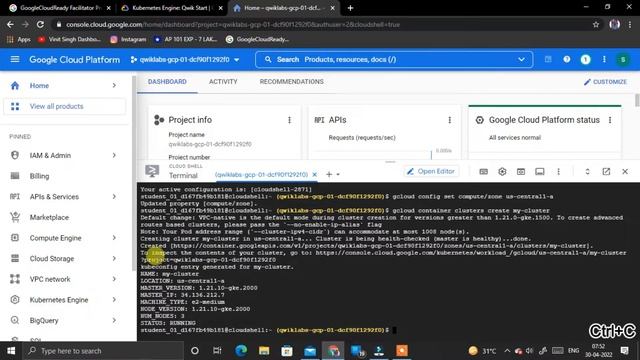Open Microsoft Edge from the taskbar
640x360 pixels.
(x=241, y=351)
